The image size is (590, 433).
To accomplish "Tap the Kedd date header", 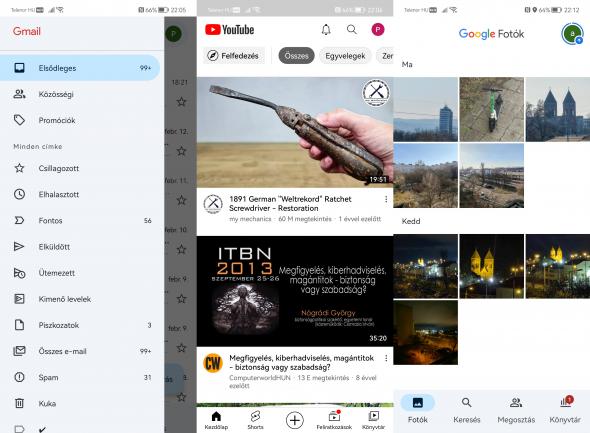I will tap(411, 221).
